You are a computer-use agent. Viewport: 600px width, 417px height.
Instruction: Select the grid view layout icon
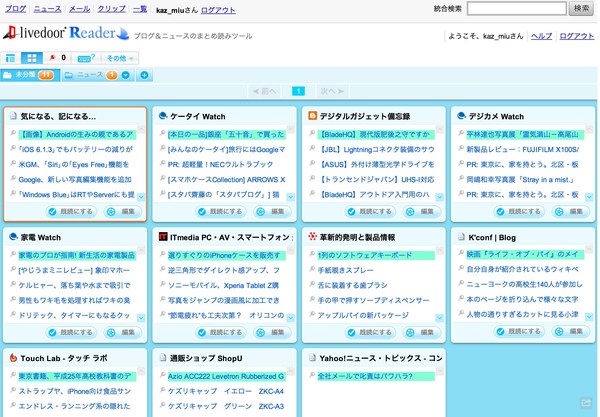click(31, 58)
